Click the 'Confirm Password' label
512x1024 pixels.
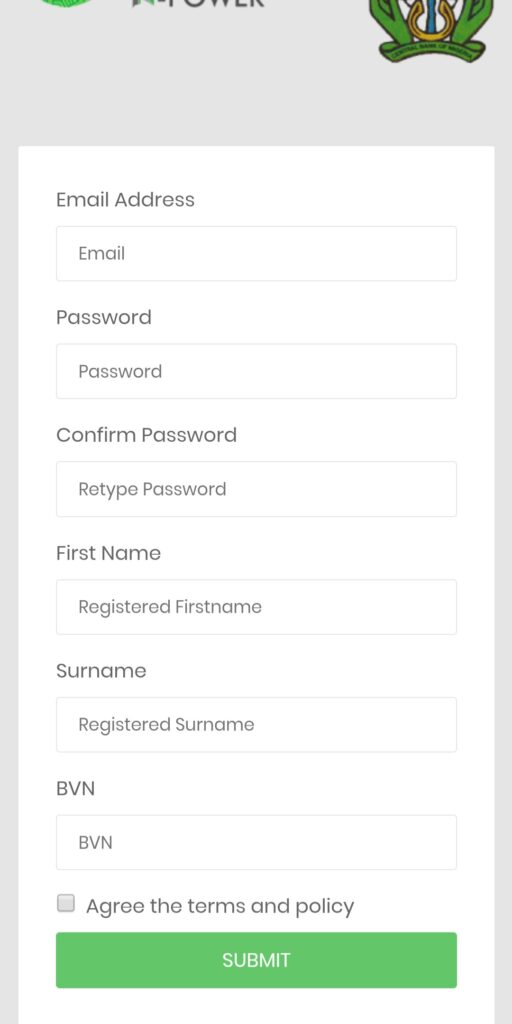point(146,435)
